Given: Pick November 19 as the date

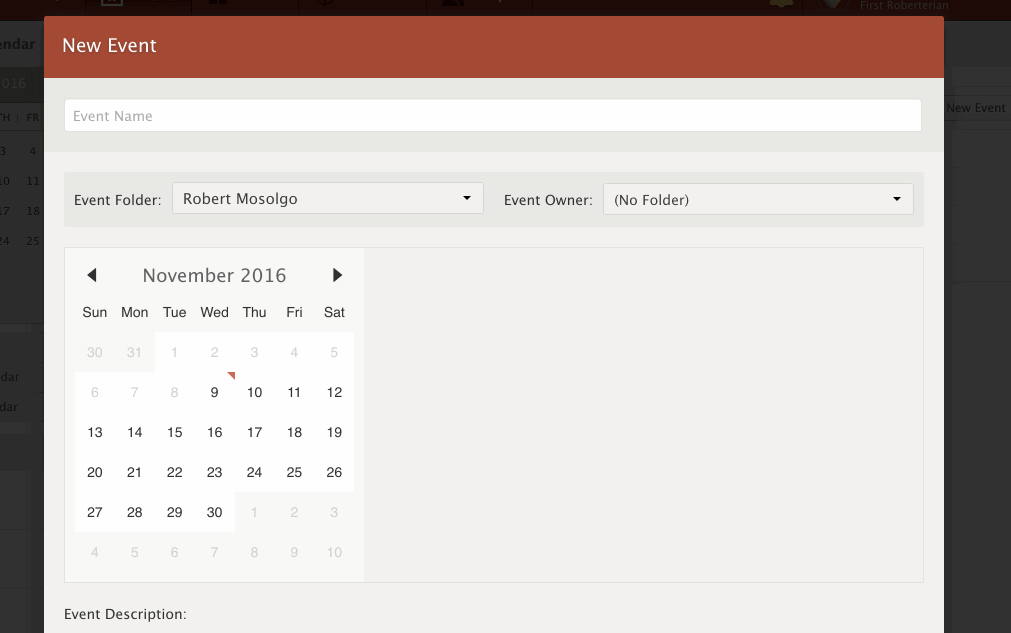Looking at the screenshot, I should coord(334,432).
